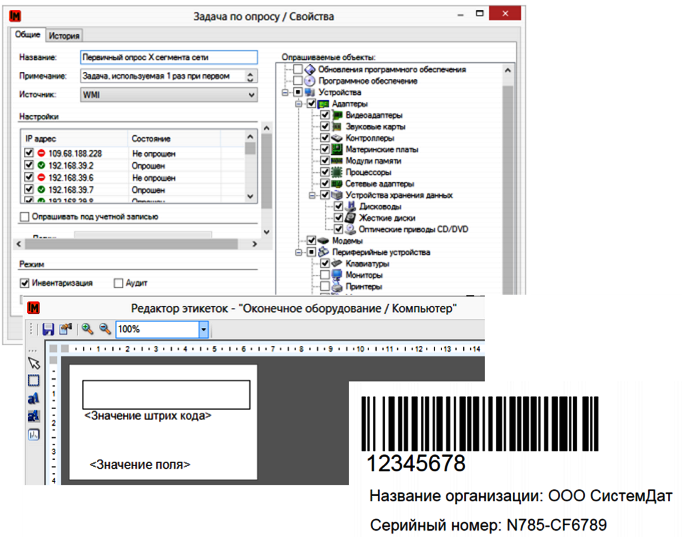682x537 pixels.
Task: Click the red status icon for 109.68.188.228
Action: click(x=41, y=153)
